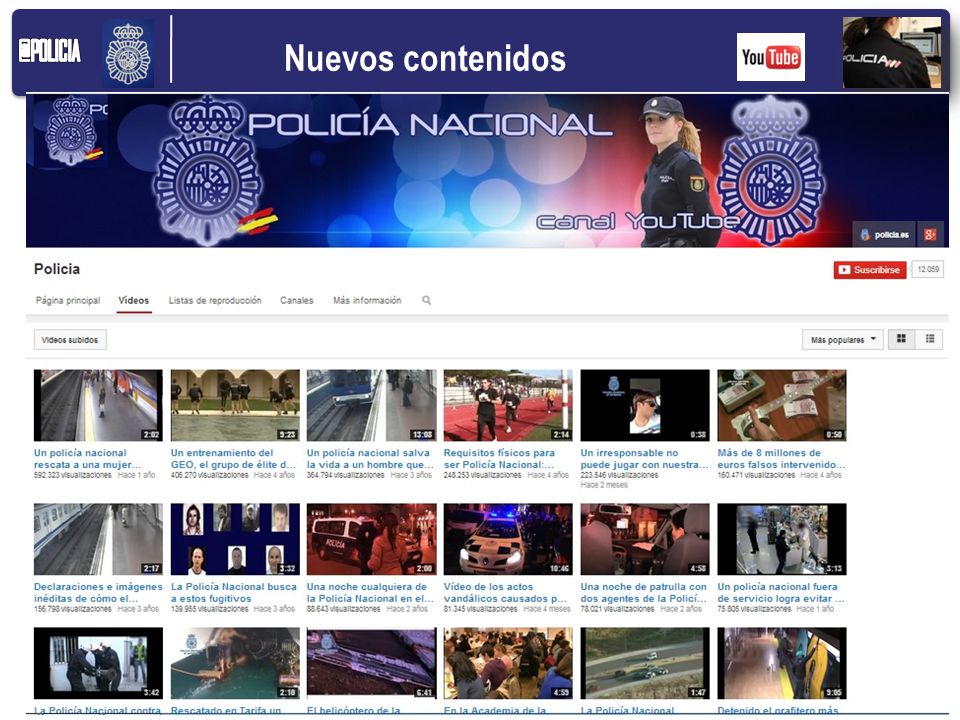Open 'Una noche cualquiera de la Policía Nacional' title

point(370,593)
